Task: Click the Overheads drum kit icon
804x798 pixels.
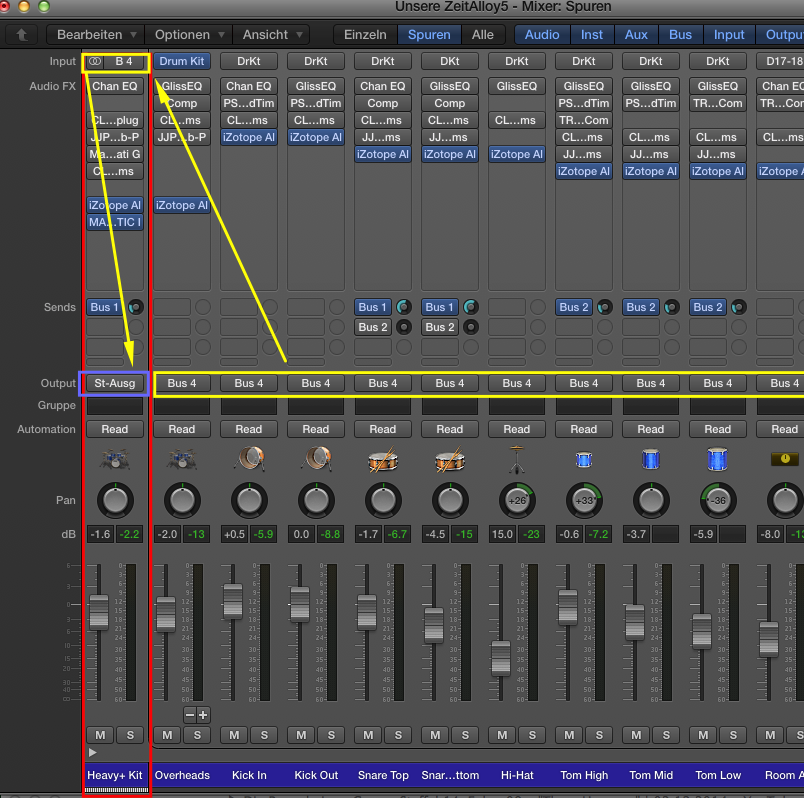Action: [x=182, y=460]
